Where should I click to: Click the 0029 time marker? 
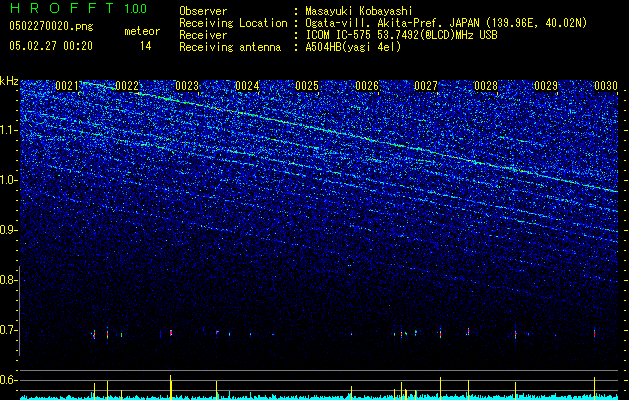pyautogui.click(x=546, y=86)
